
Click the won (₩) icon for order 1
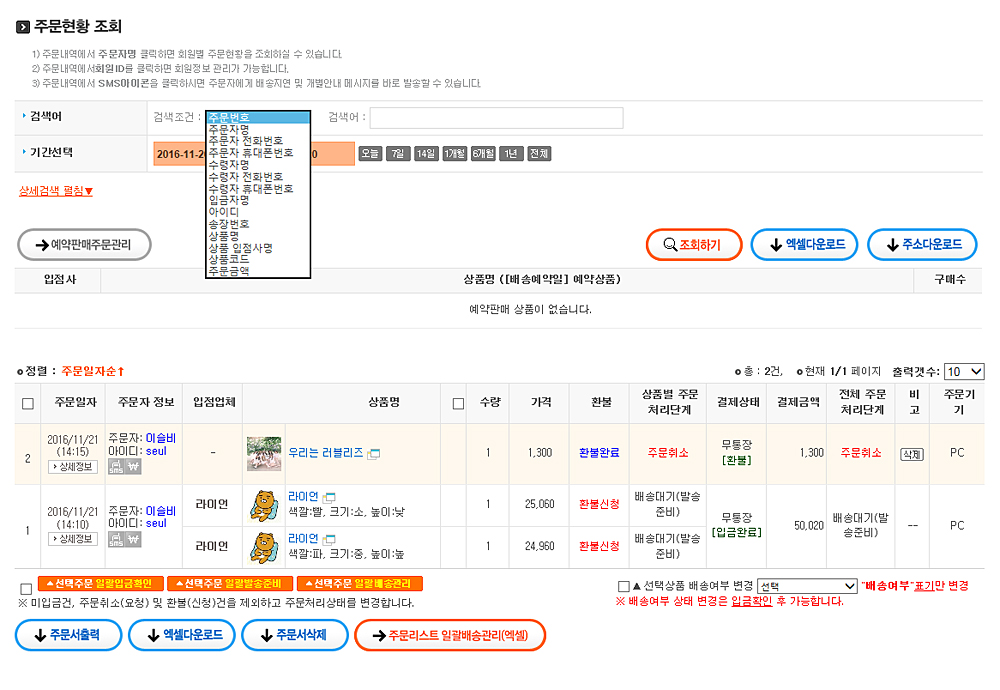coord(133,540)
